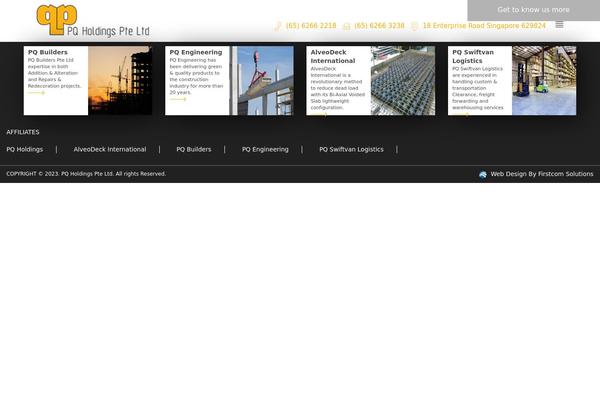600x400 pixels.
Task: Go to PQ Swiftvan Logistics affiliate link
Action: coord(351,149)
